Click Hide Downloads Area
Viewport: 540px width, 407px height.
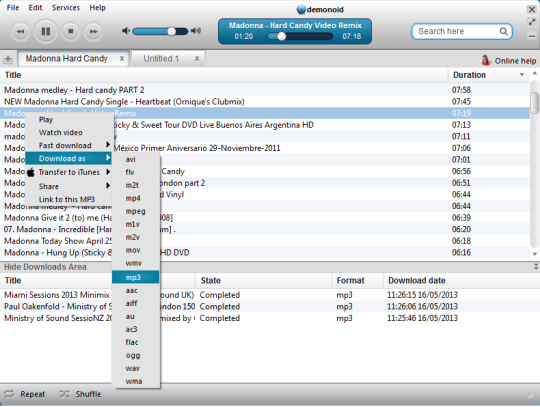click(45, 267)
